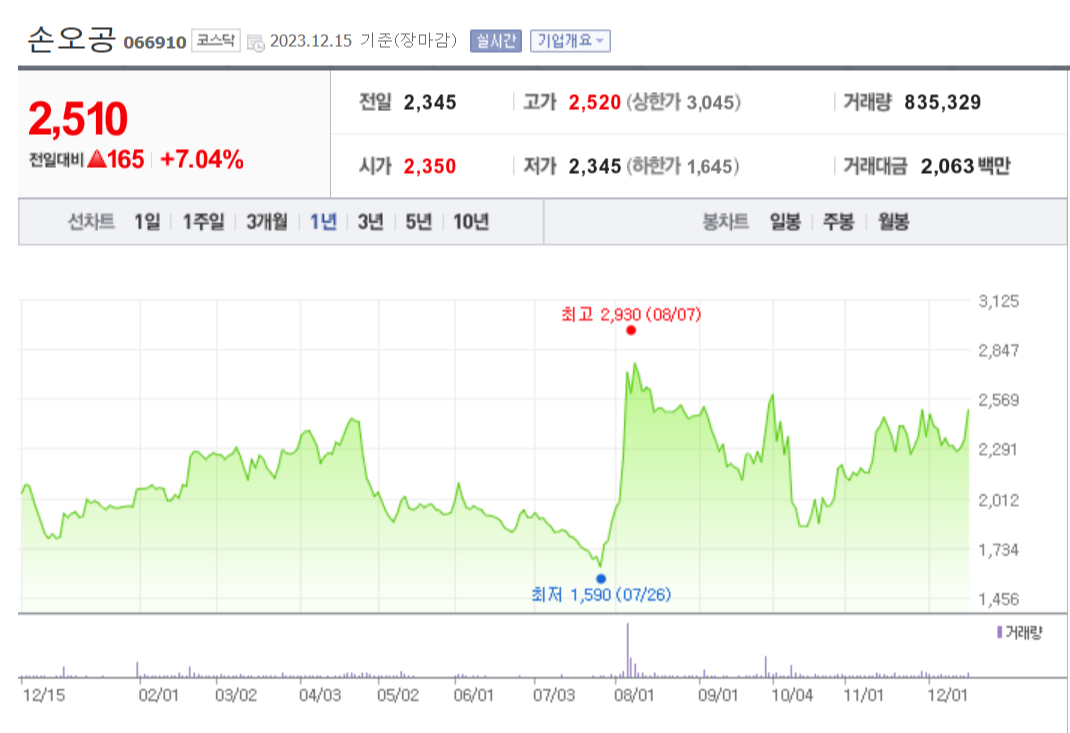
Task: Click the 최고 2,930 (08/07) label
Action: click(x=631, y=315)
